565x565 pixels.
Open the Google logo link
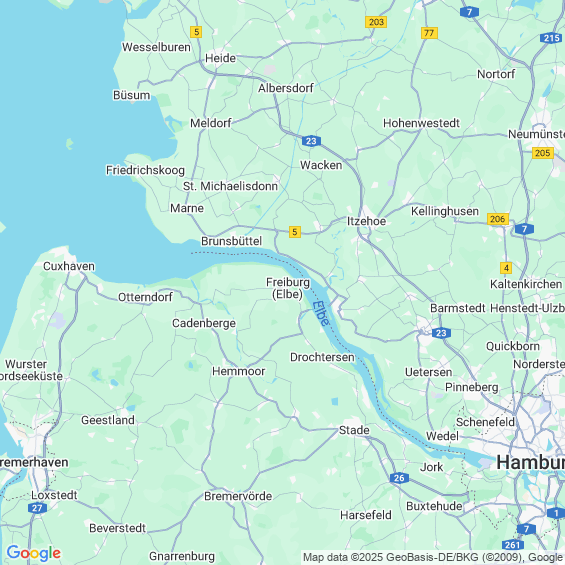click(34, 553)
